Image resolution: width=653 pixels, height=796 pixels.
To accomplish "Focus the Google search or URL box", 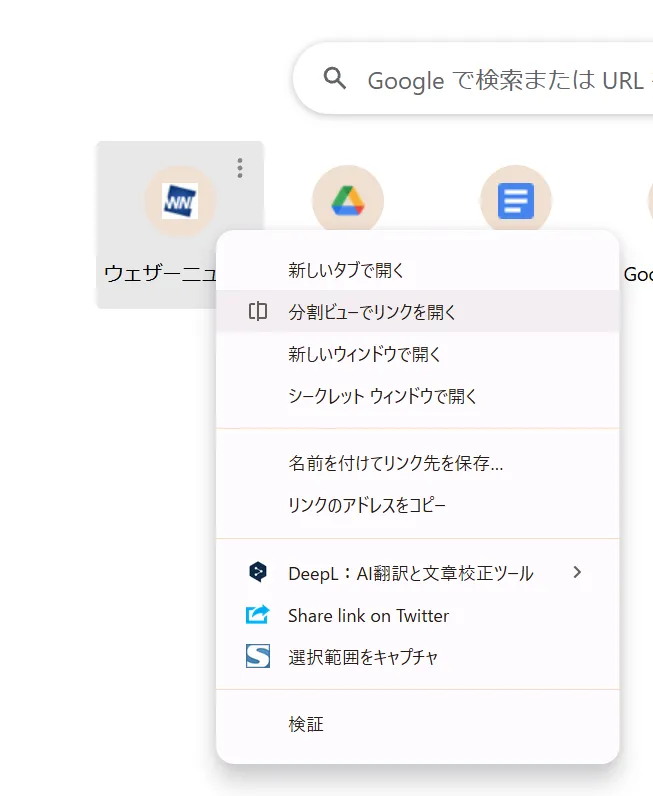I will coord(500,80).
